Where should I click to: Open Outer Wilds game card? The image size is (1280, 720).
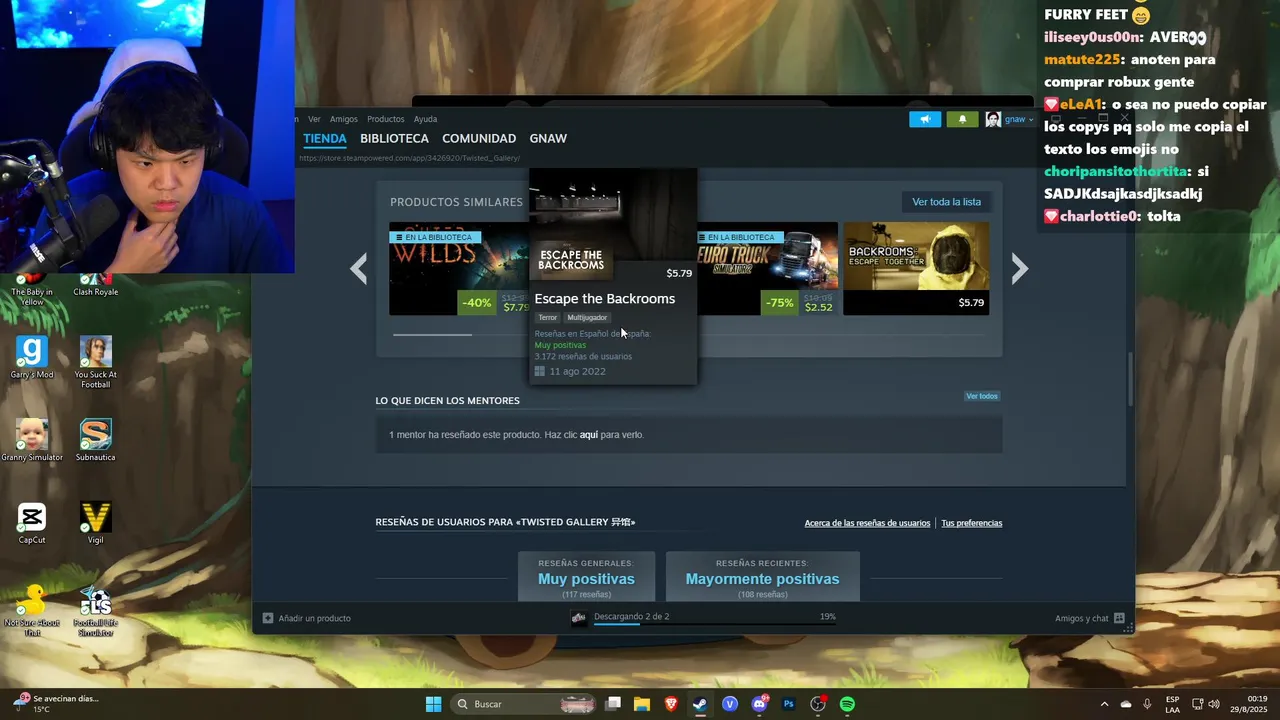tap(458, 268)
